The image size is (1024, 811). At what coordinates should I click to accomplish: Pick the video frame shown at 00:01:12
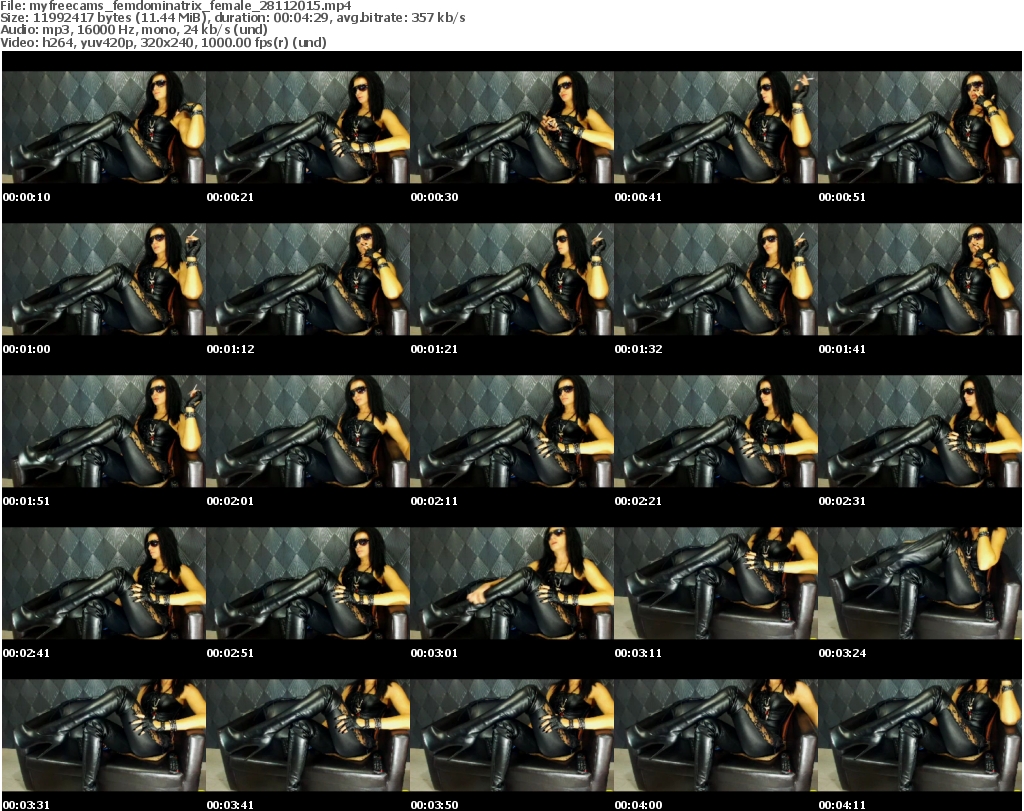[308, 279]
